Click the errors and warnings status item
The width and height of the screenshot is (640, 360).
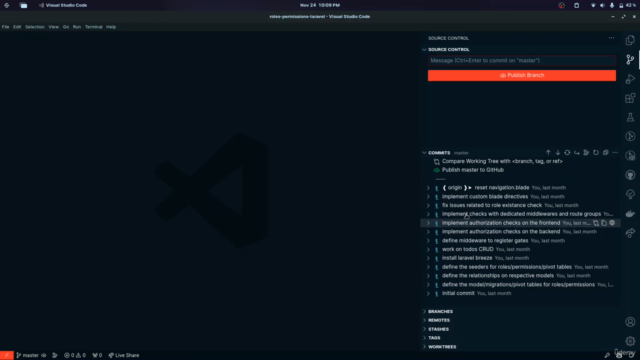(75, 356)
